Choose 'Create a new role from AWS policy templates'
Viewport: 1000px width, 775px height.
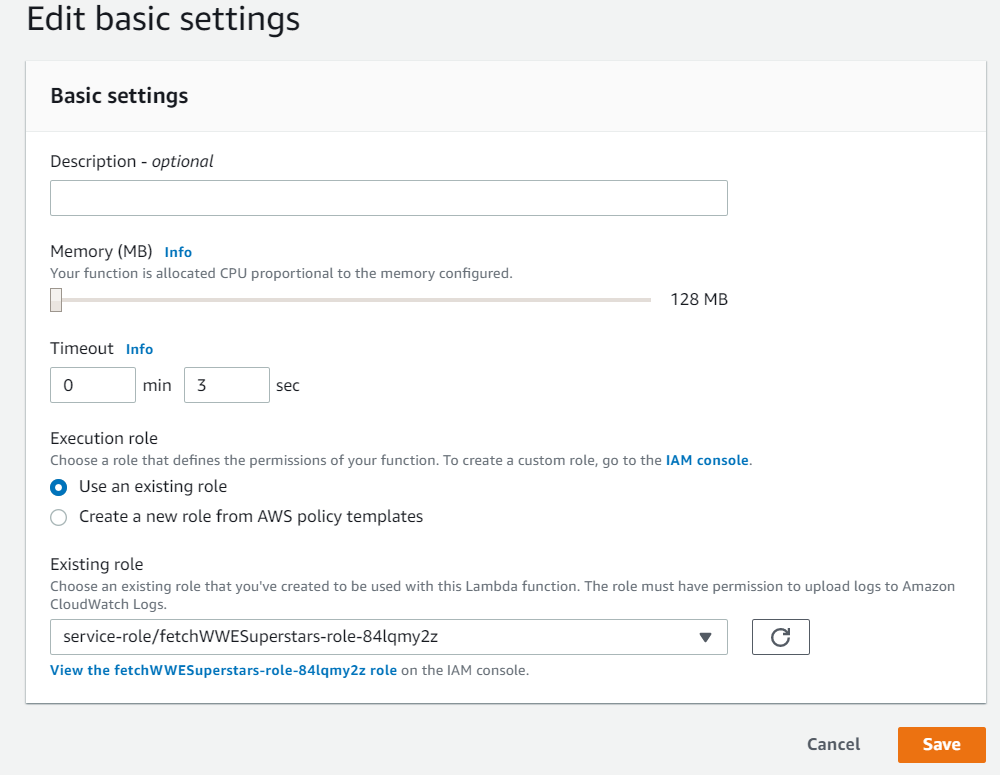pyautogui.click(x=58, y=517)
